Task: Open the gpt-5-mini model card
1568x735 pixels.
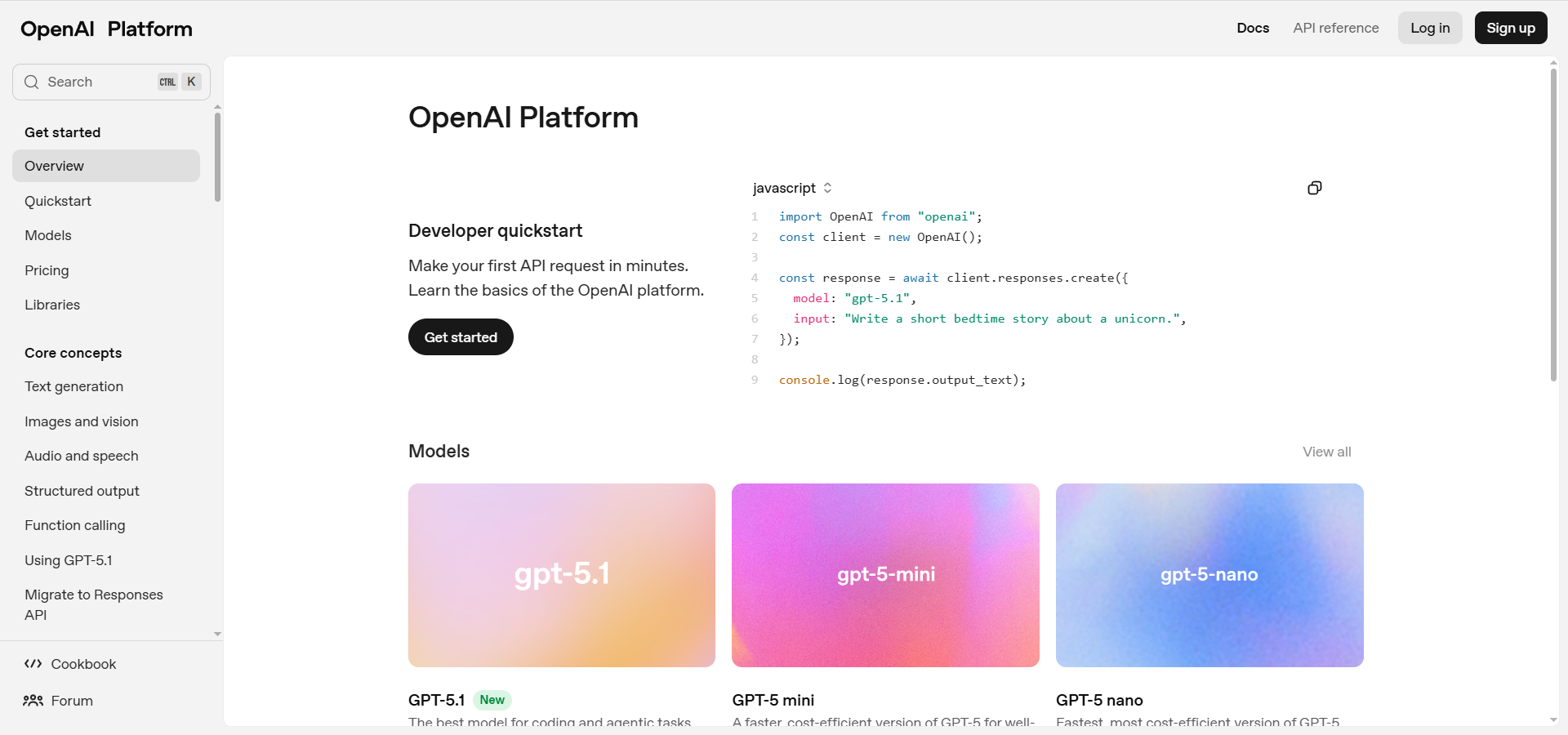Action: tap(885, 575)
